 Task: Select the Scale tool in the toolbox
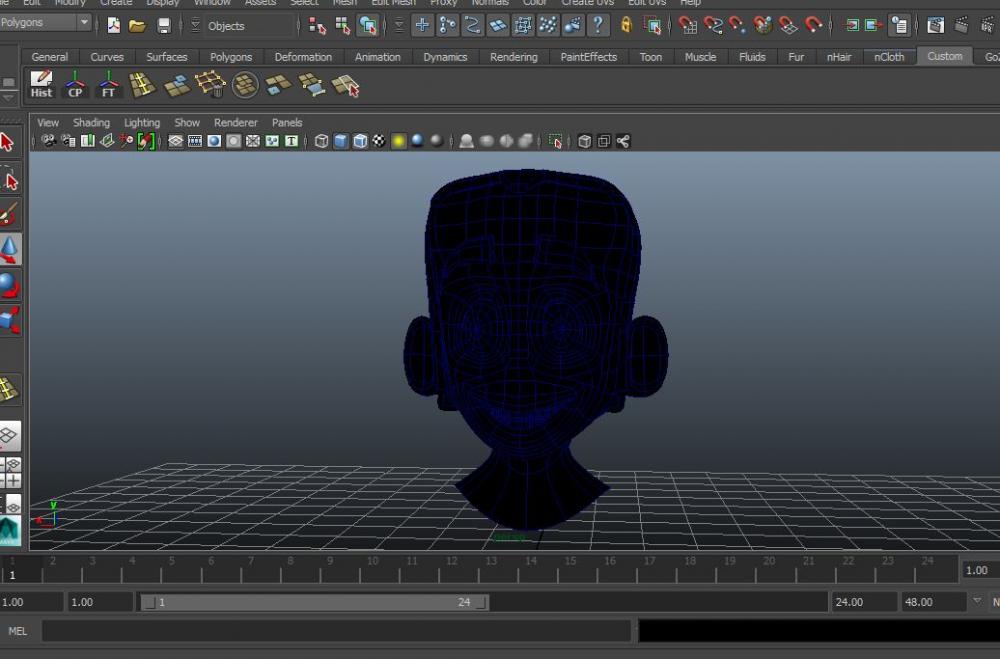(x=9, y=320)
